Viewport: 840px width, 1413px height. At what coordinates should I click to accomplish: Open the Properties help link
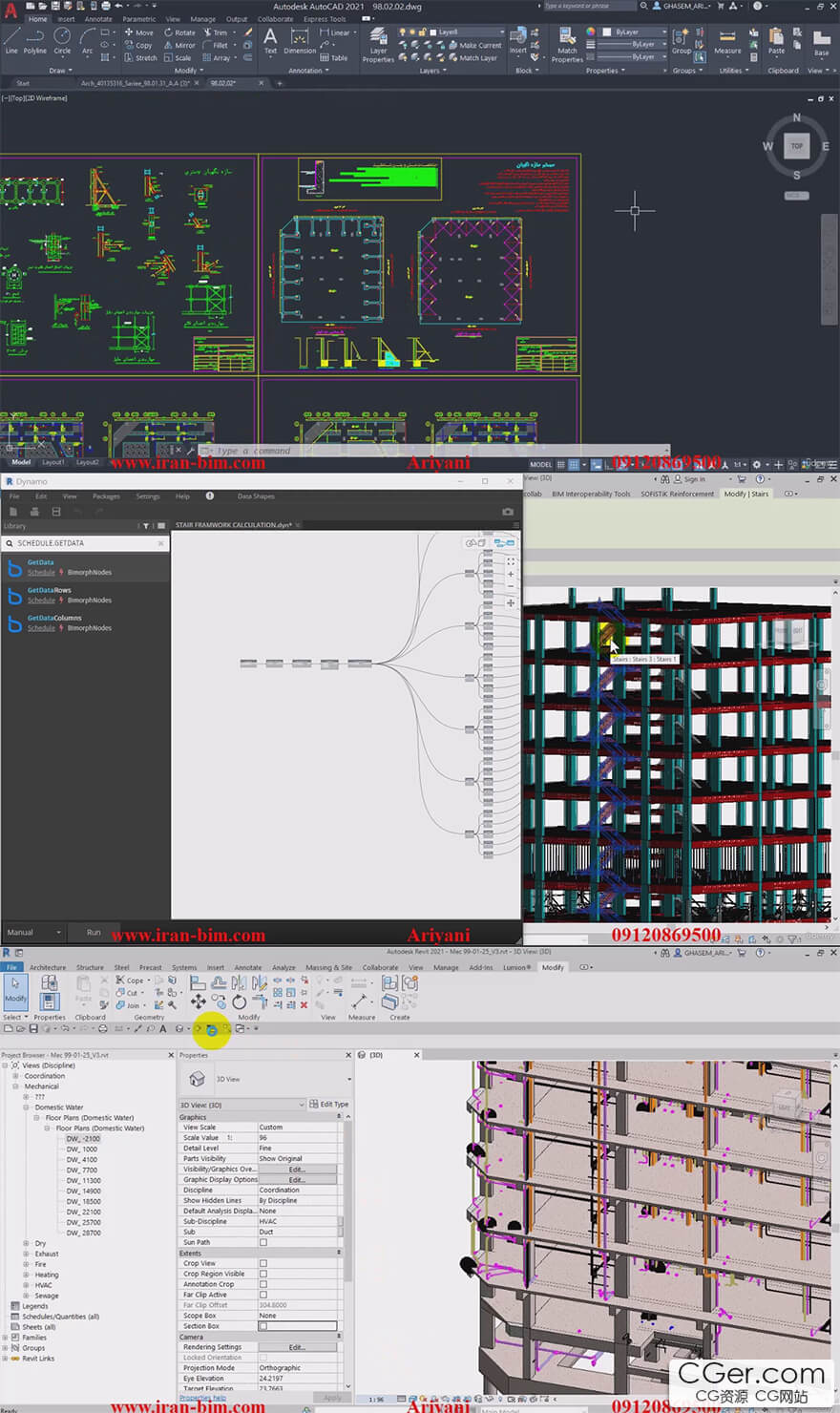pos(202,1398)
